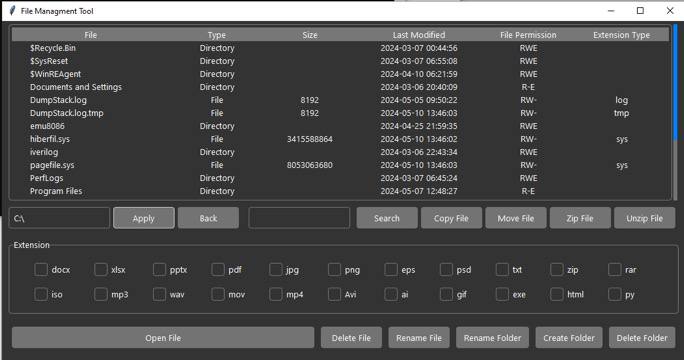Click the Zip File button
This screenshot has width=684, height=360.
point(580,218)
